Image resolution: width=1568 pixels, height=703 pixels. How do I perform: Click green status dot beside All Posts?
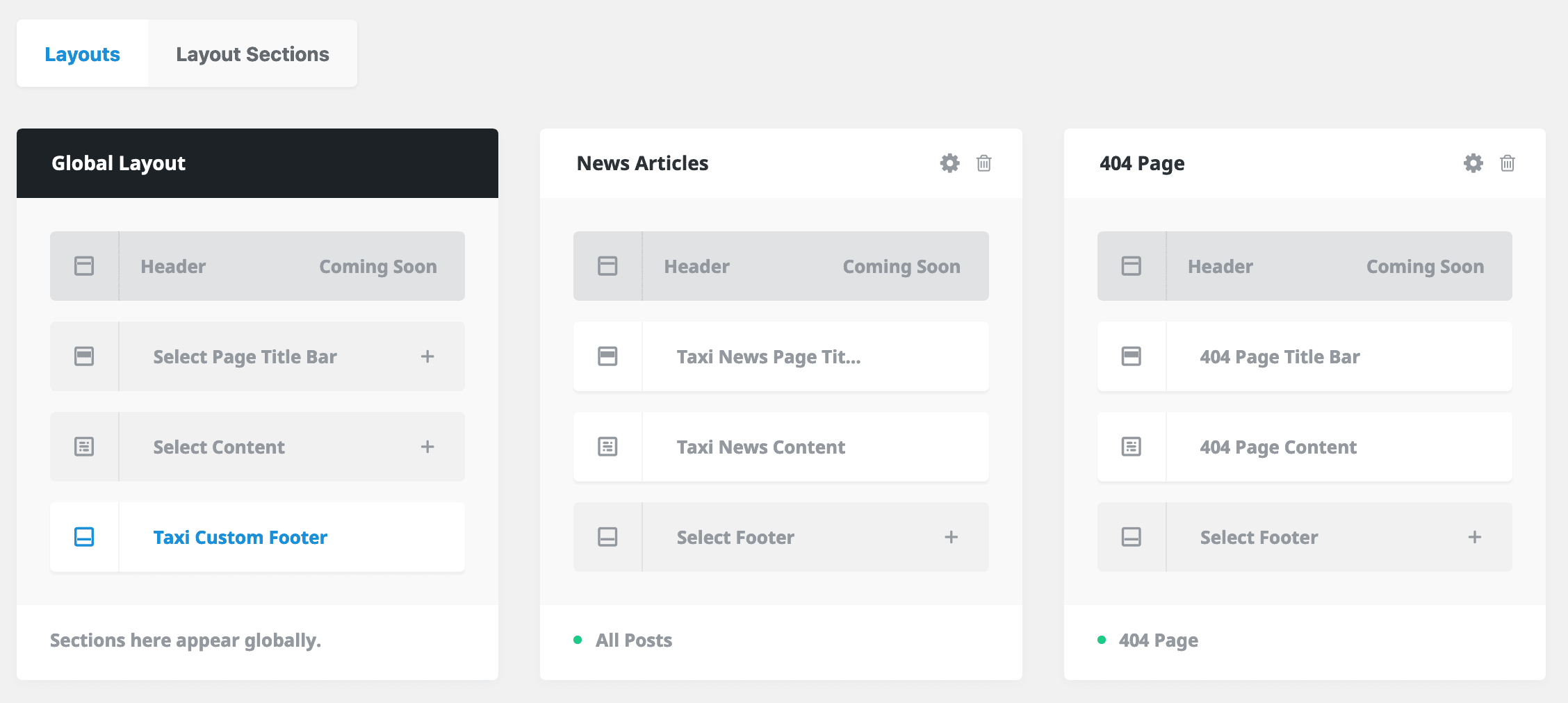578,640
